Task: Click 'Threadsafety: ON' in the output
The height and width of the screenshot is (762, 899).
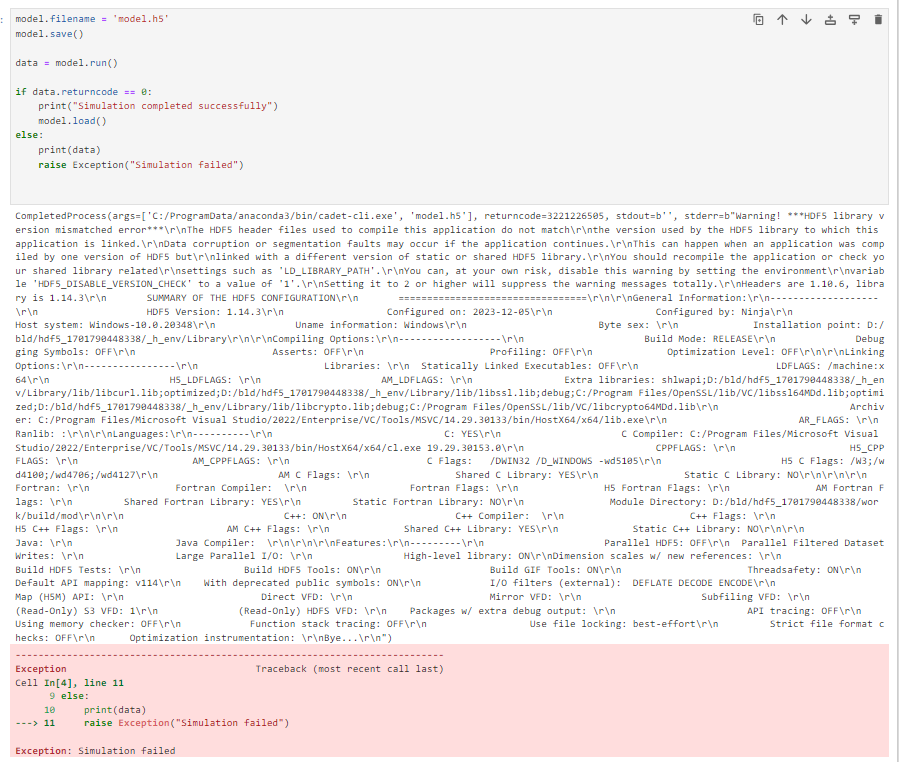Action: 793,570
